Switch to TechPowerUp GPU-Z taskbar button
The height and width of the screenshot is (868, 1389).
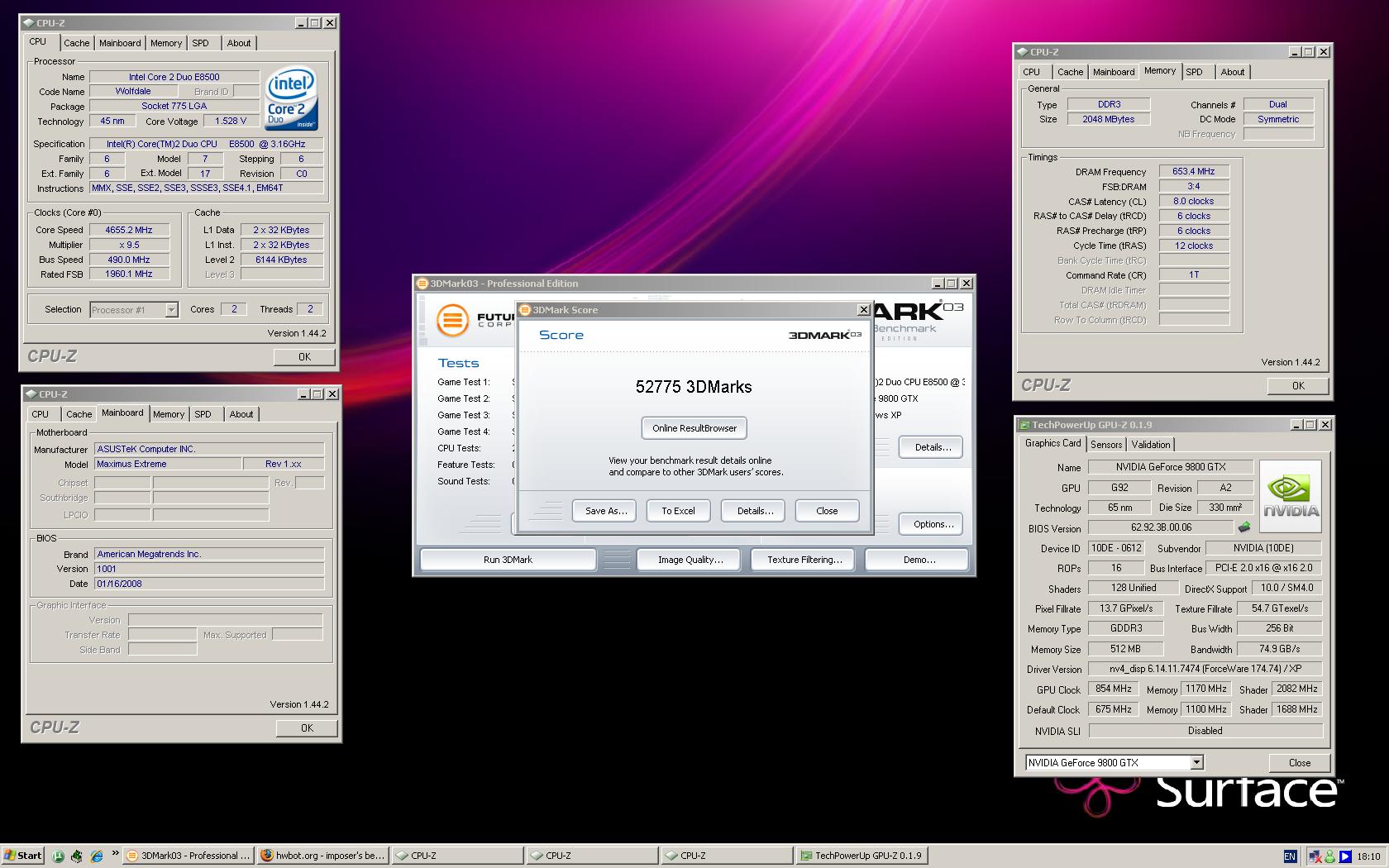point(861,856)
